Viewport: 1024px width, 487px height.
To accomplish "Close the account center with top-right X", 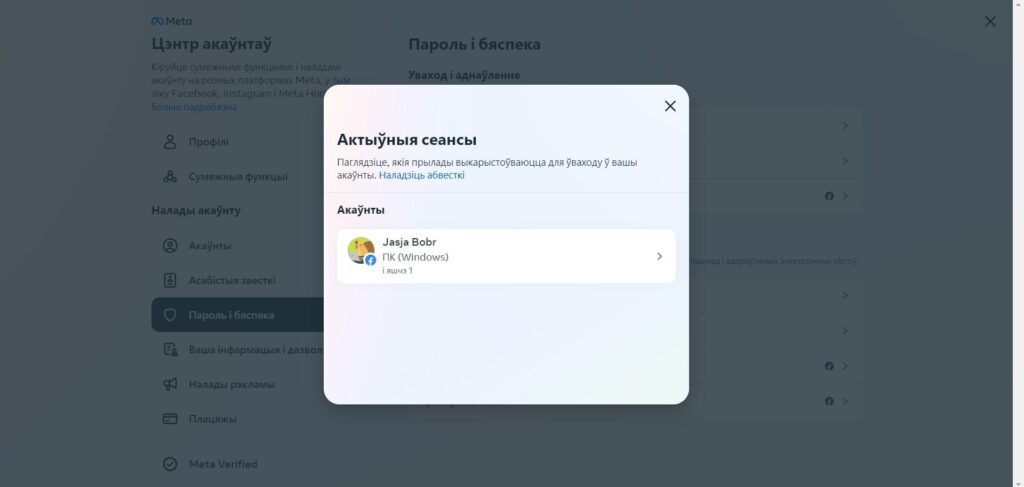I will [x=990, y=22].
